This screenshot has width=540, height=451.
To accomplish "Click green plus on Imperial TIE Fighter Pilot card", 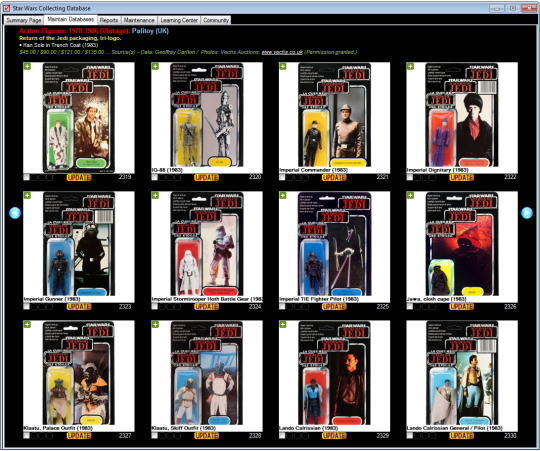I will coord(283,195).
